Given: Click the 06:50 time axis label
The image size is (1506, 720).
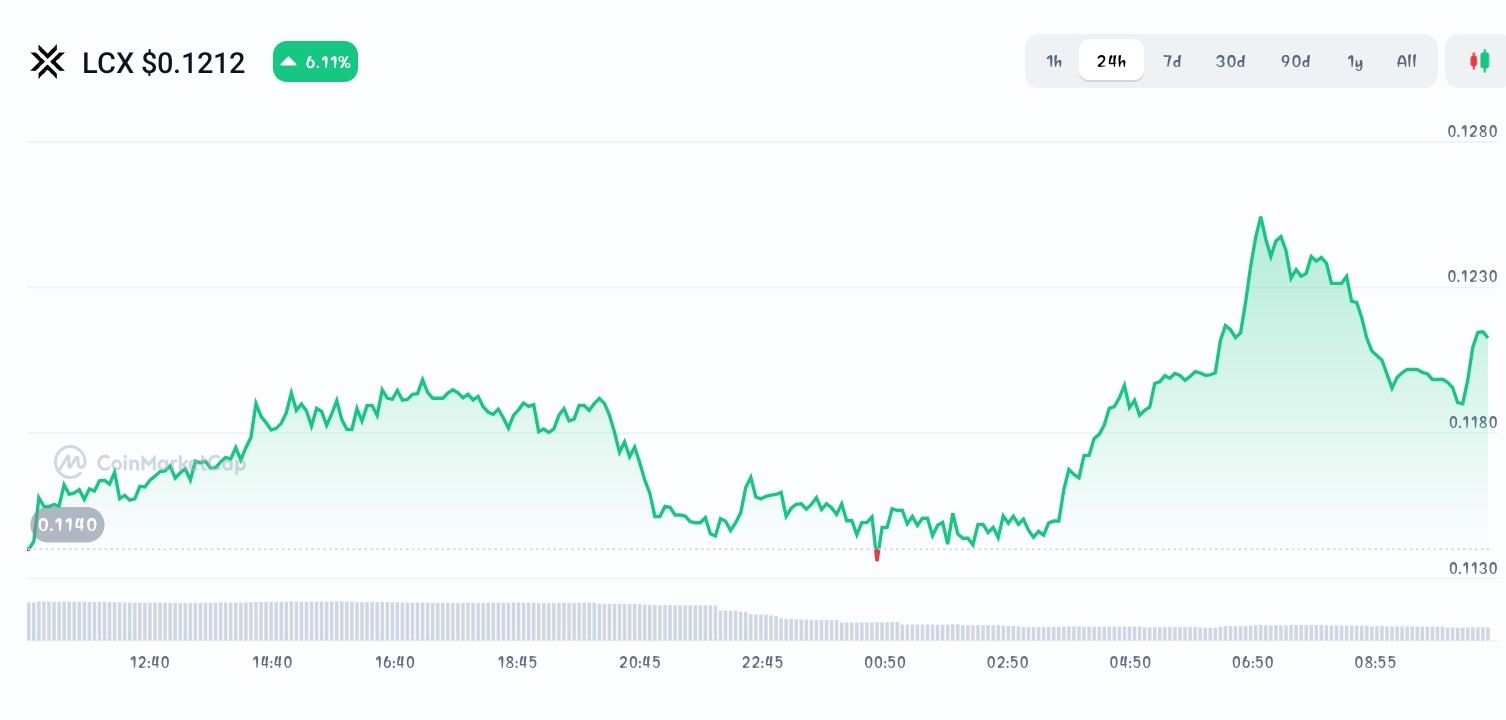Looking at the screenshot, I should (x=1252, y=662).
